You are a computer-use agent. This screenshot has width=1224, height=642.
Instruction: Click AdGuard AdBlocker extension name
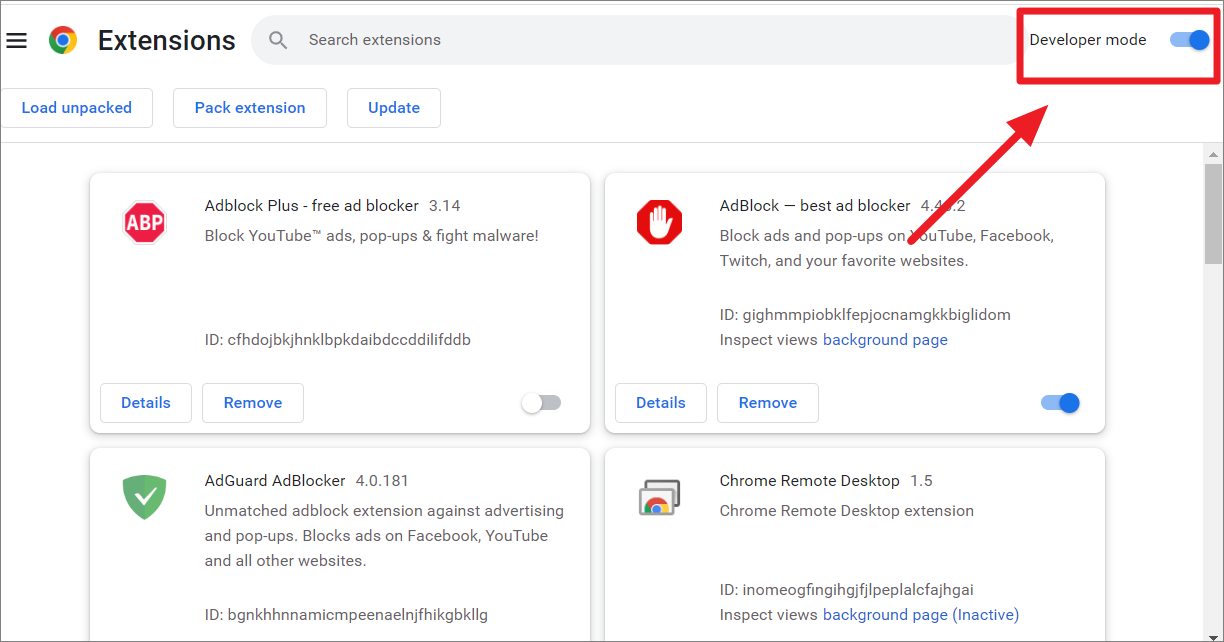[x=275, y=481]
